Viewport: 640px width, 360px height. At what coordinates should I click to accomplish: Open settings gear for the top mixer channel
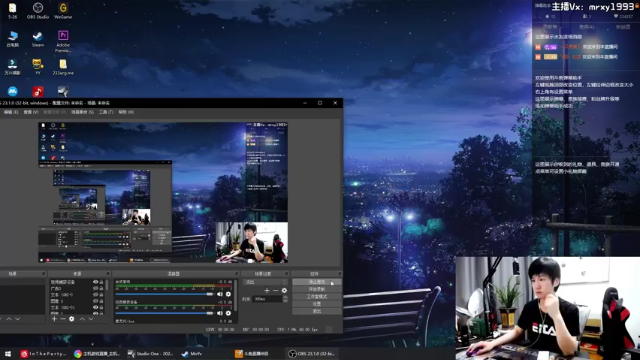pos(228,294)
